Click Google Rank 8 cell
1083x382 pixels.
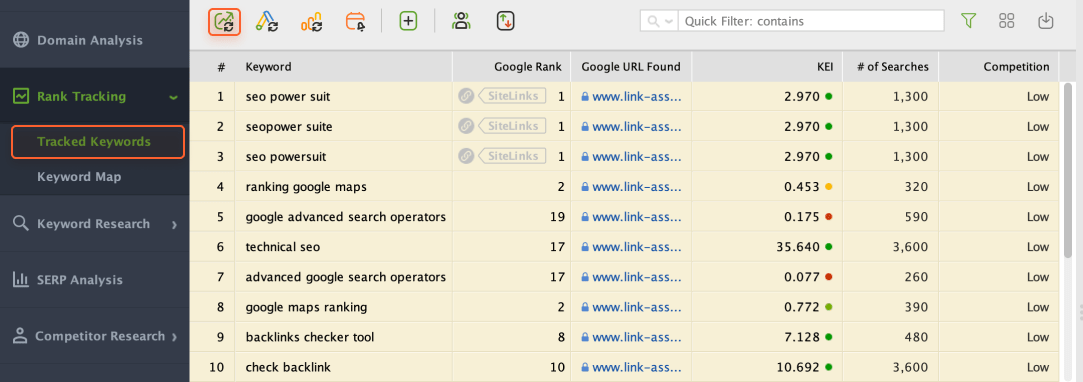tap(562, 337)
